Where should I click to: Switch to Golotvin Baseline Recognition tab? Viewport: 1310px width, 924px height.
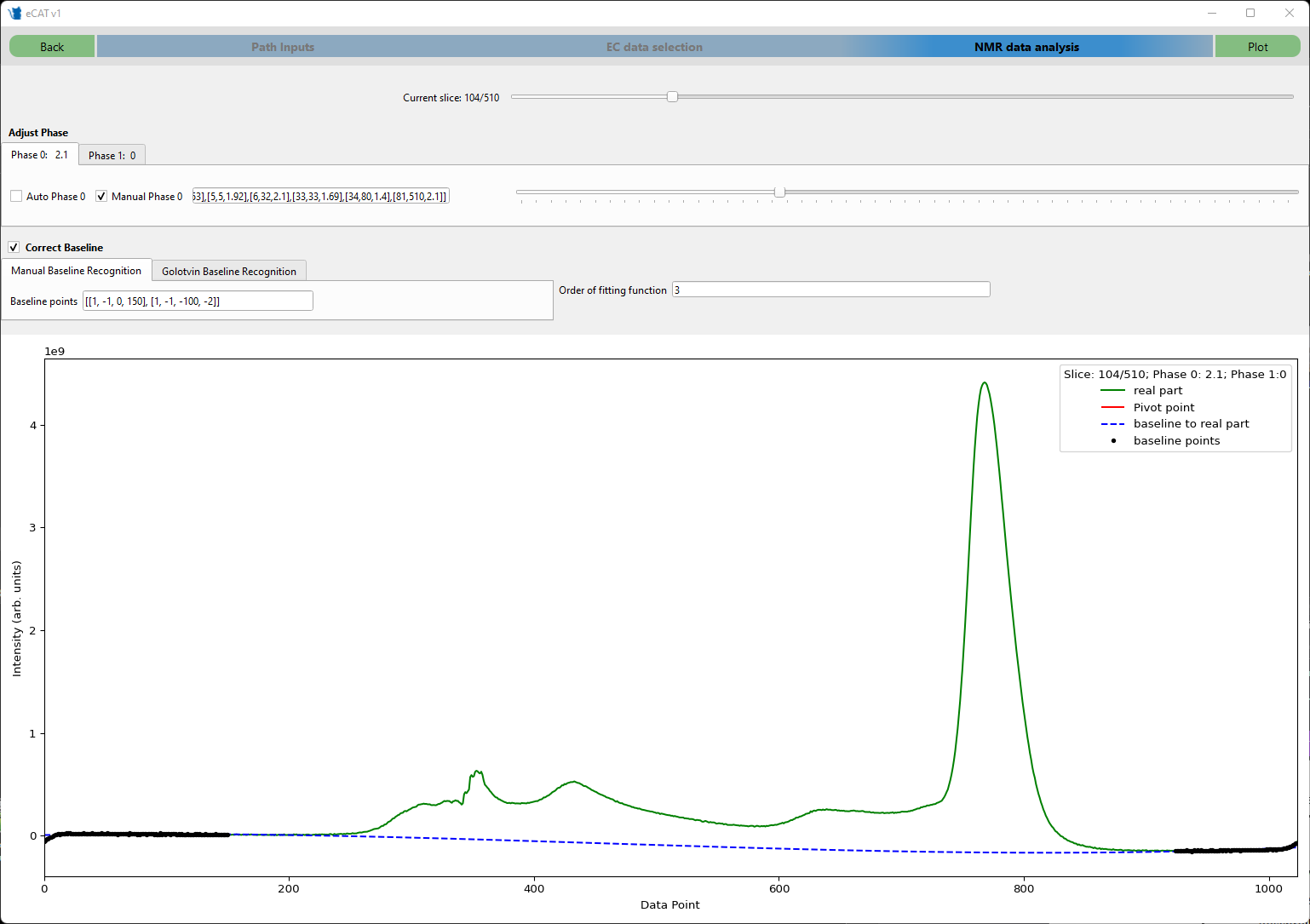point(228,272)
